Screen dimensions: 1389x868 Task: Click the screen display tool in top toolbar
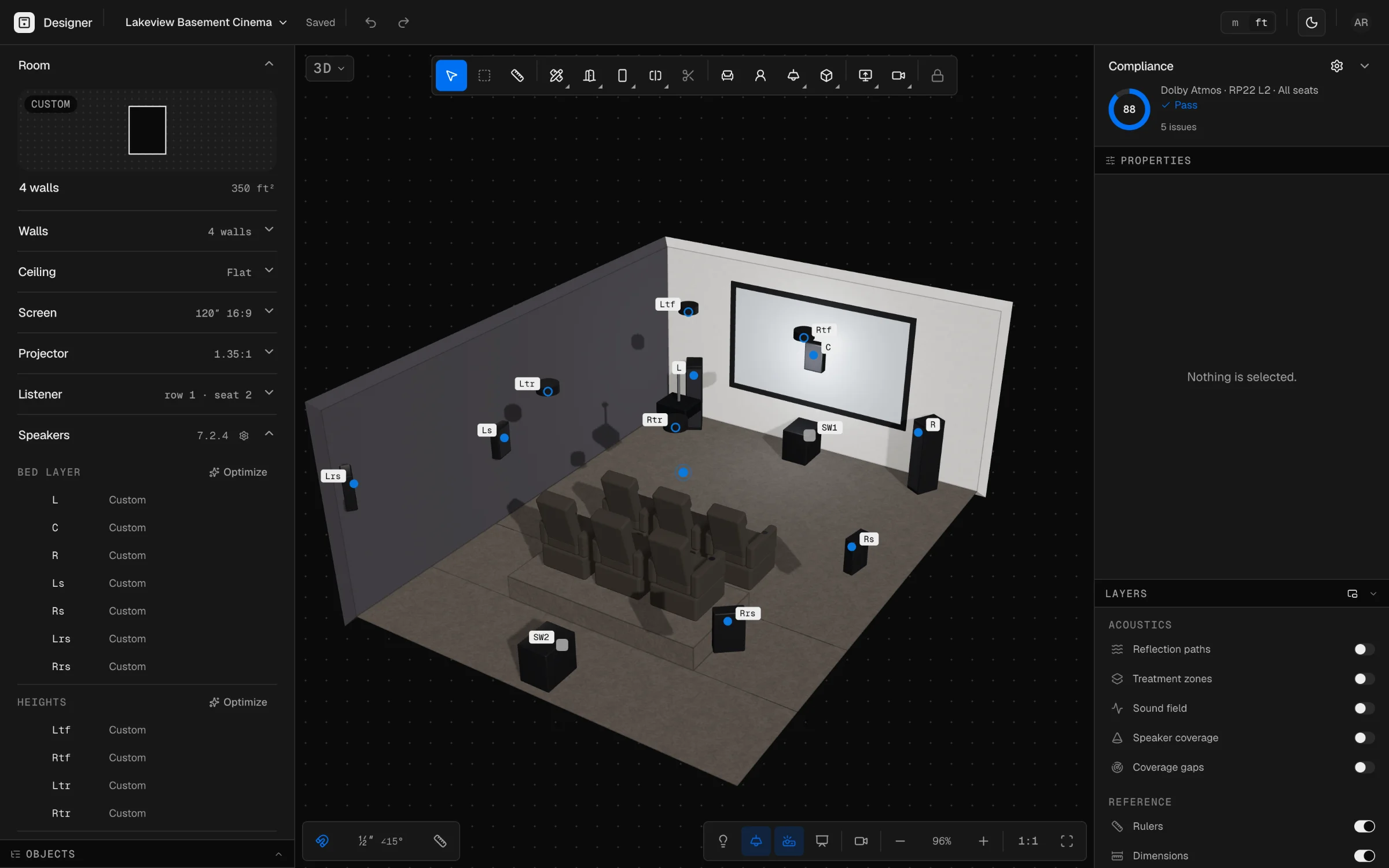[865, 76]
